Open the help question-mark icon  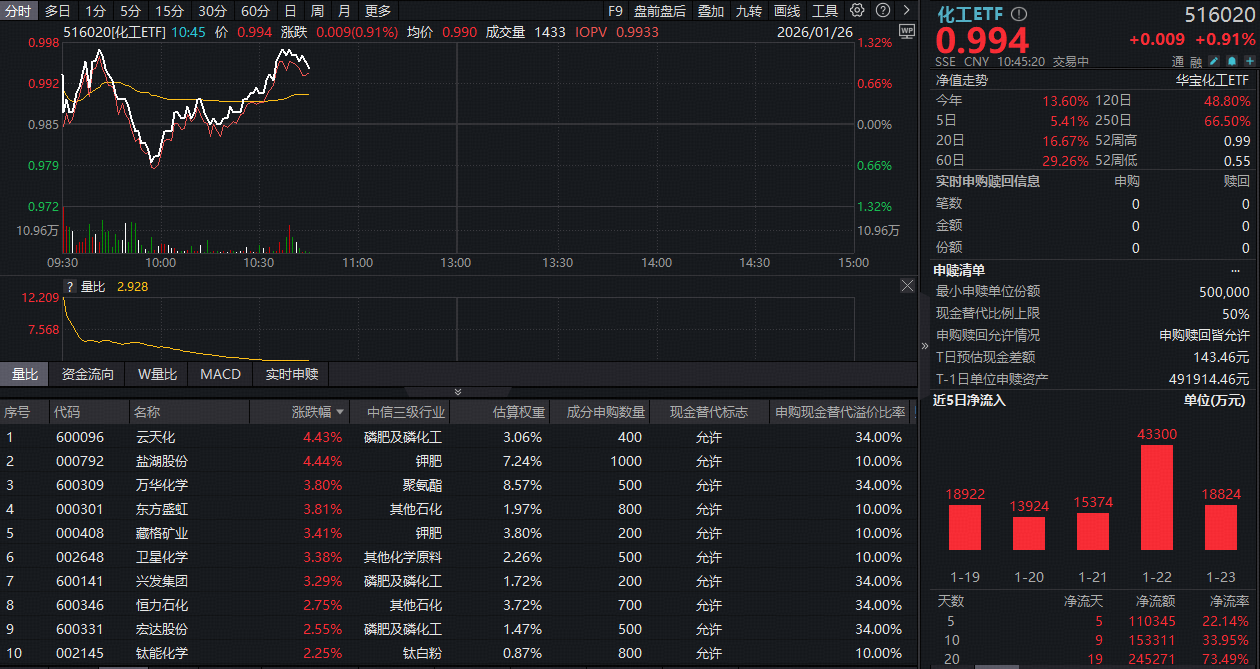click(883, 10)
